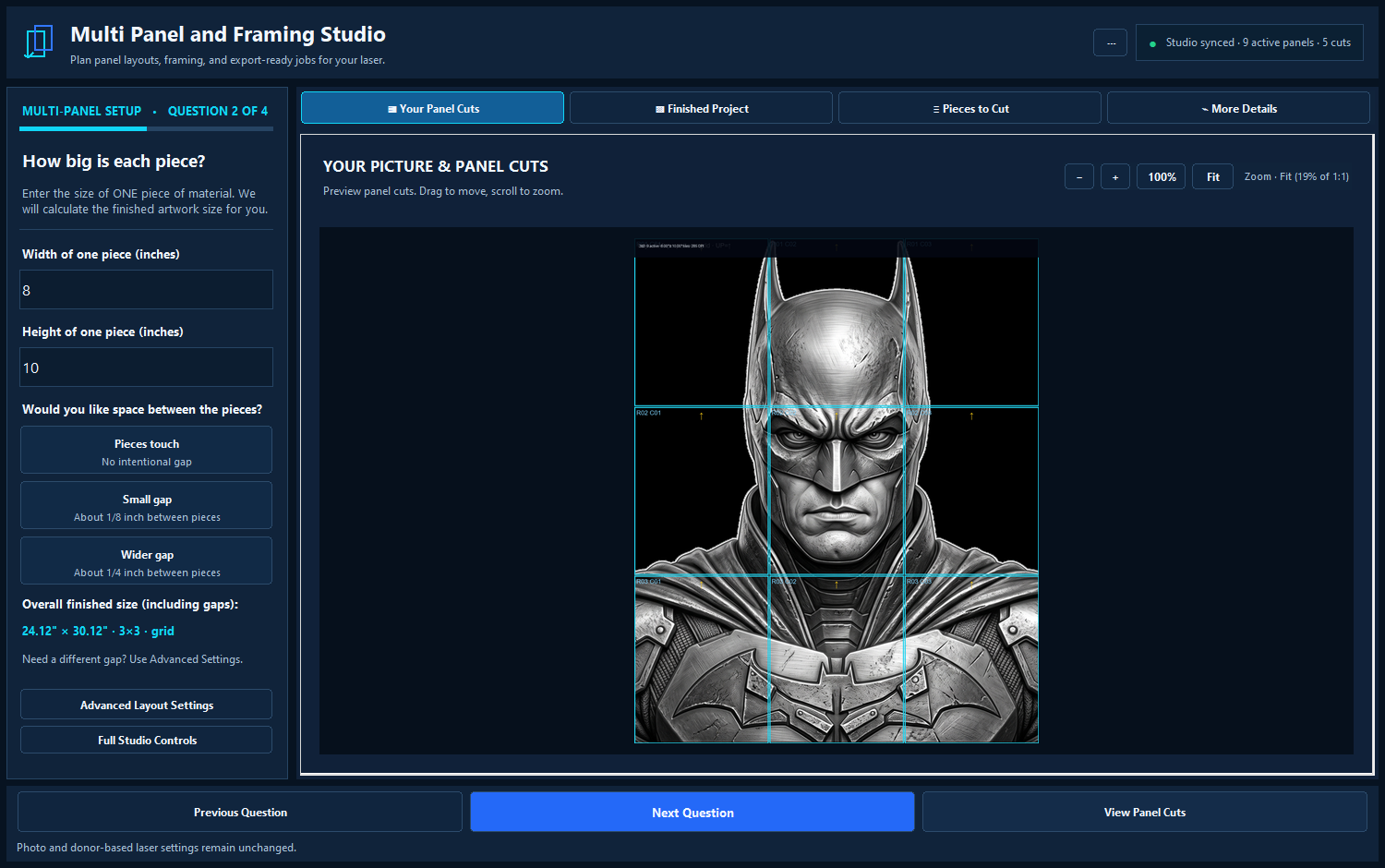Viewport: 1385px width, 868px height.
Task: Open Full Studio Controls
Action: 147,740
